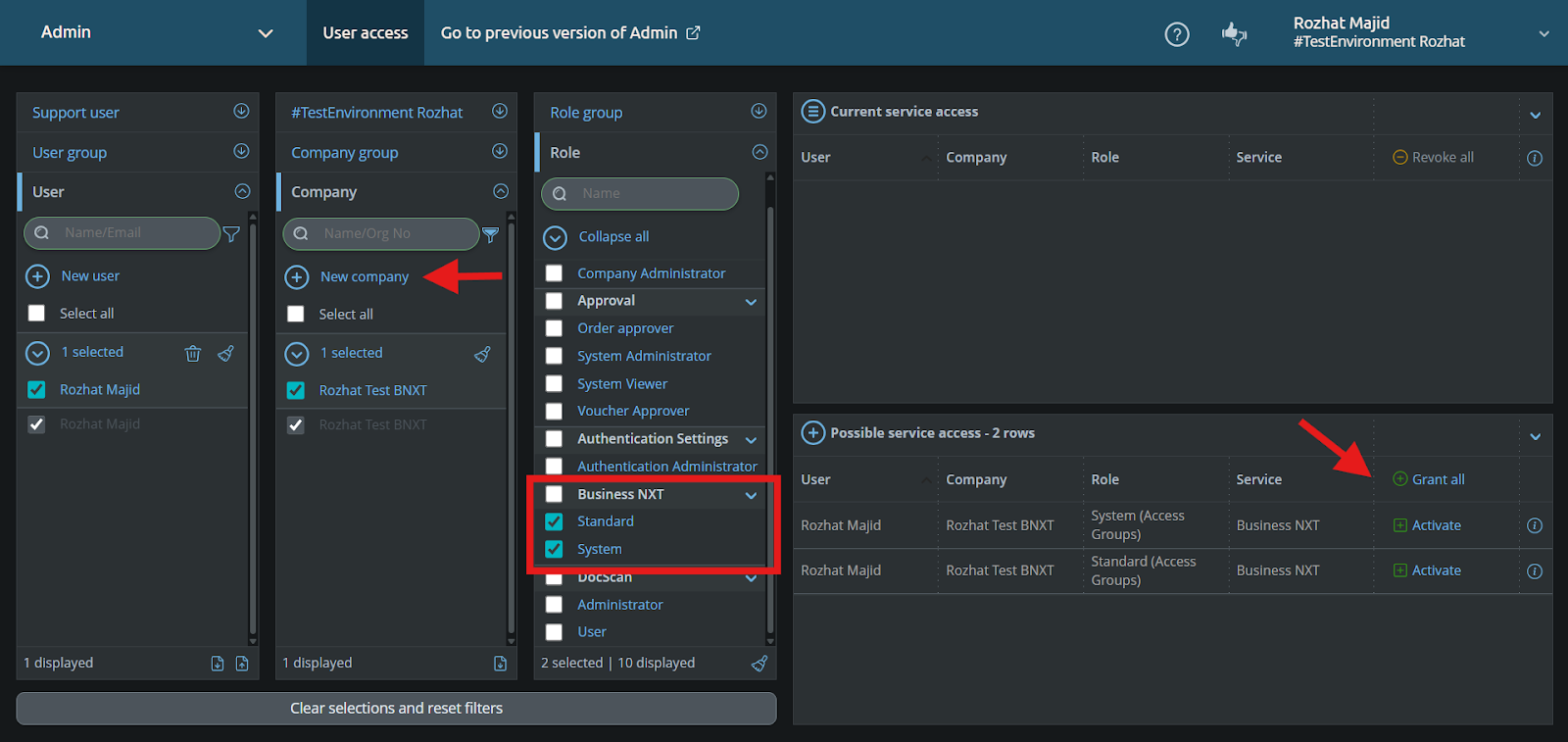Click export icon in Company panel footer

(500, 664)
